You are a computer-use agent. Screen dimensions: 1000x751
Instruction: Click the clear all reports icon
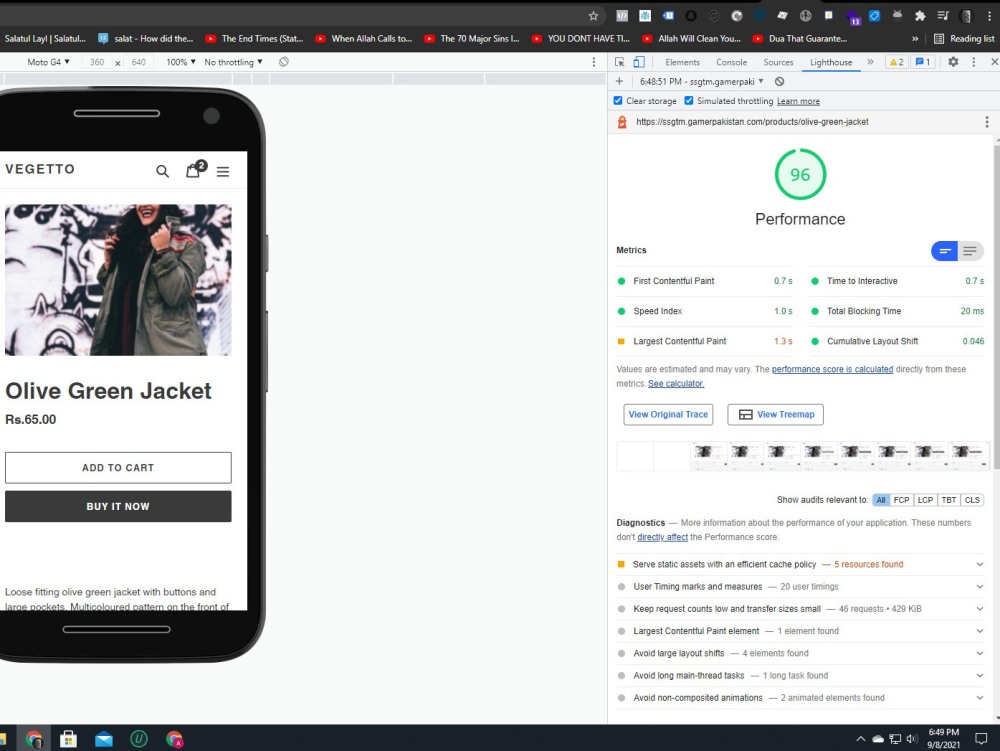point(779,82)
